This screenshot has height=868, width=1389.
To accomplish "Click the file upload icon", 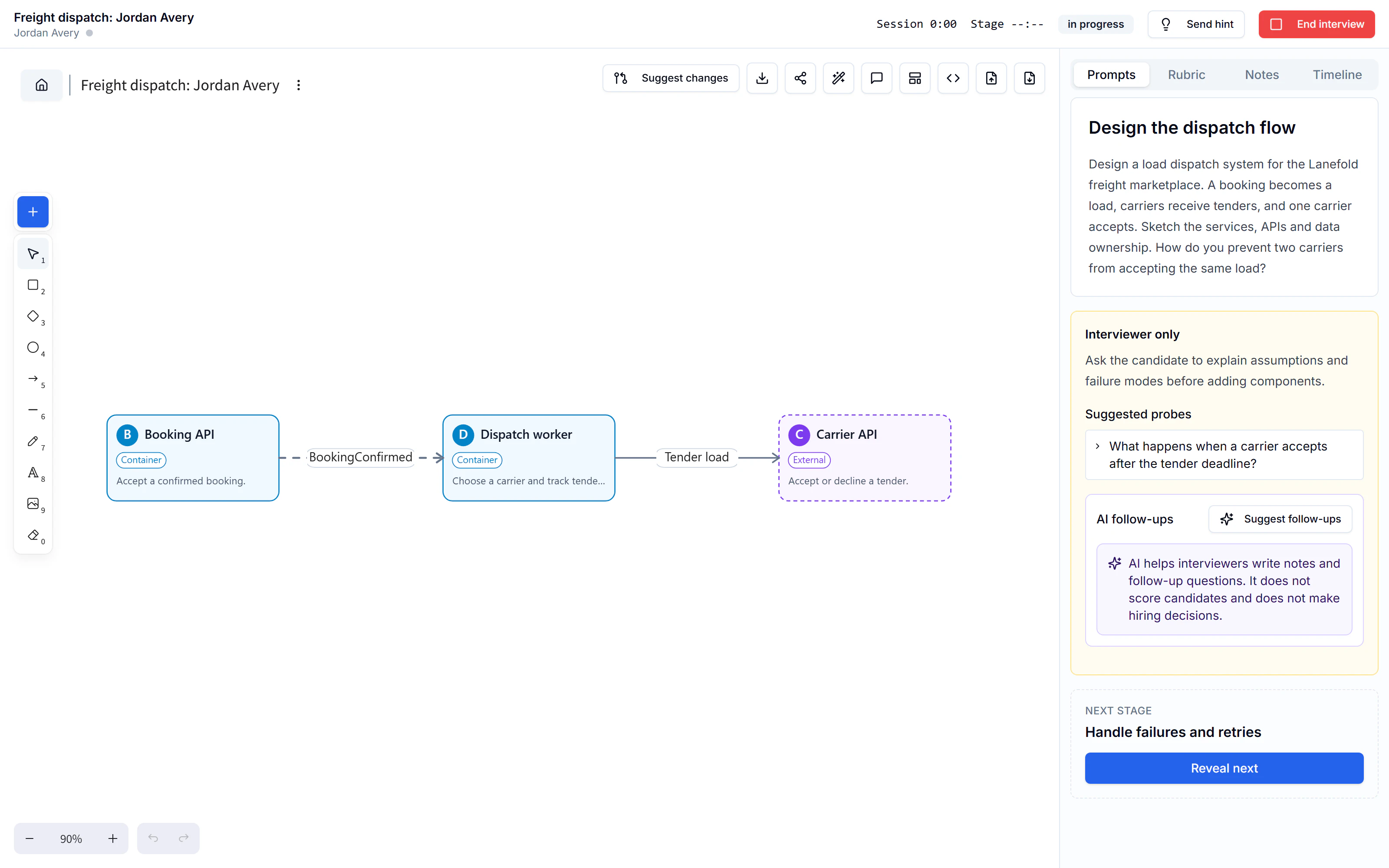I will tap(991, 78).
